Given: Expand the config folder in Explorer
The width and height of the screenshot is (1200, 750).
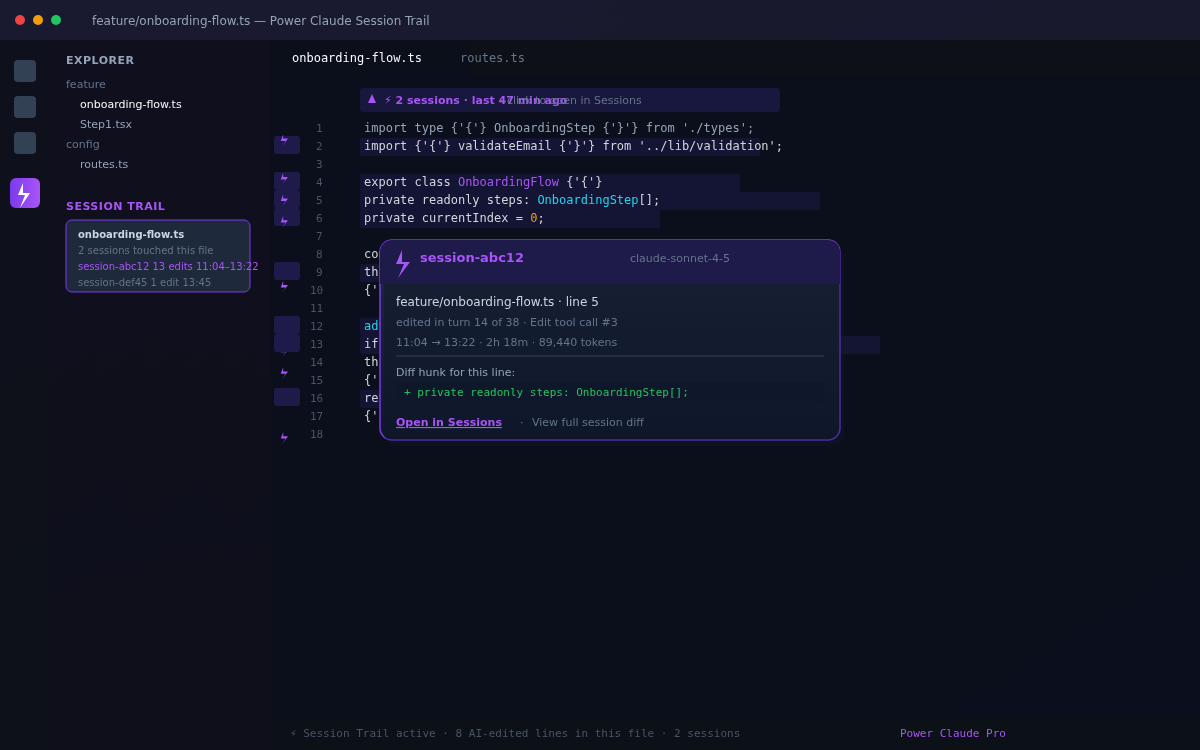Looking at the screenshot, I should coord(83,145).
